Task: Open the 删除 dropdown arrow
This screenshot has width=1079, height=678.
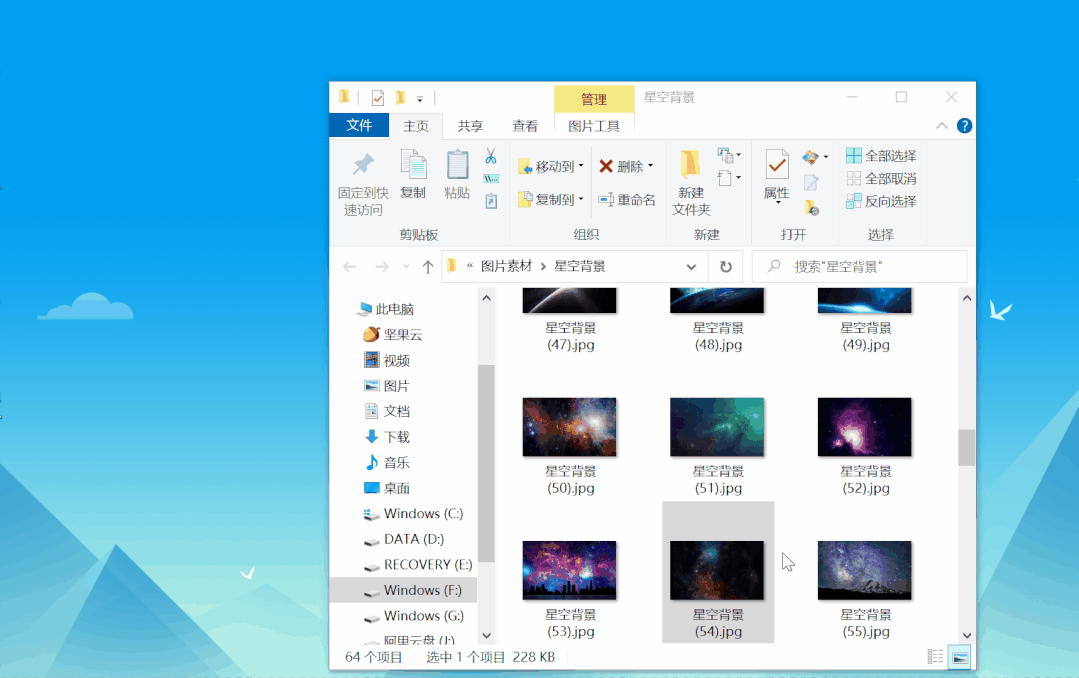Action: click(x=650, y=166)
